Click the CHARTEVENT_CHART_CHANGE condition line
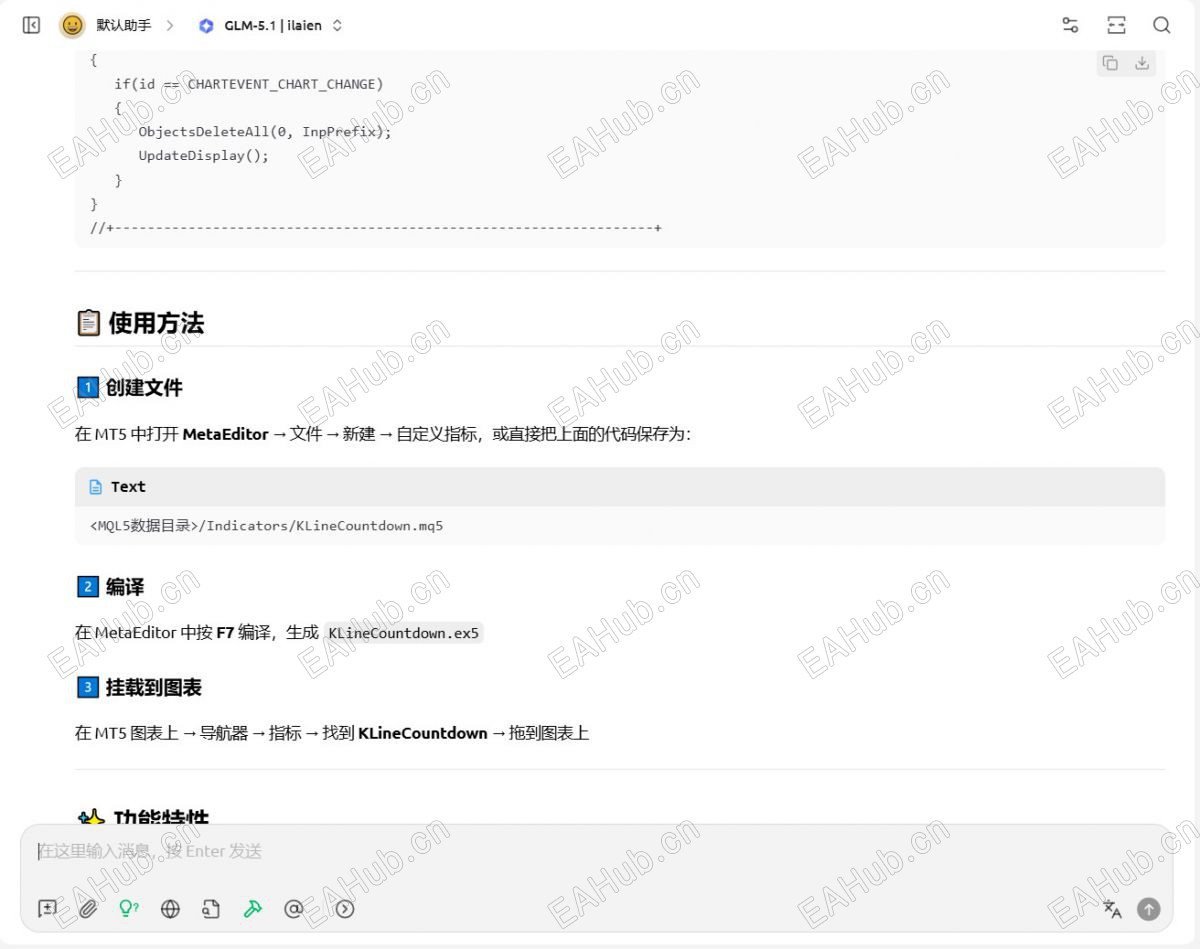The image size is (1200, 949). click(x=248, y=84)
